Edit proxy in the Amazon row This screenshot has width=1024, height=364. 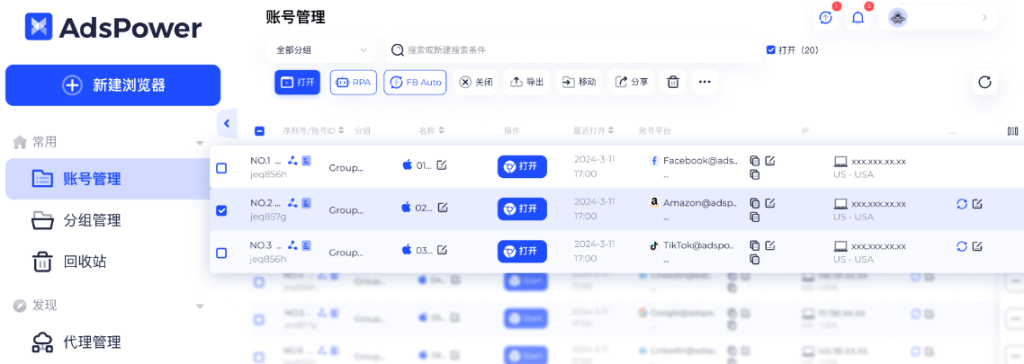click(977, 204)
